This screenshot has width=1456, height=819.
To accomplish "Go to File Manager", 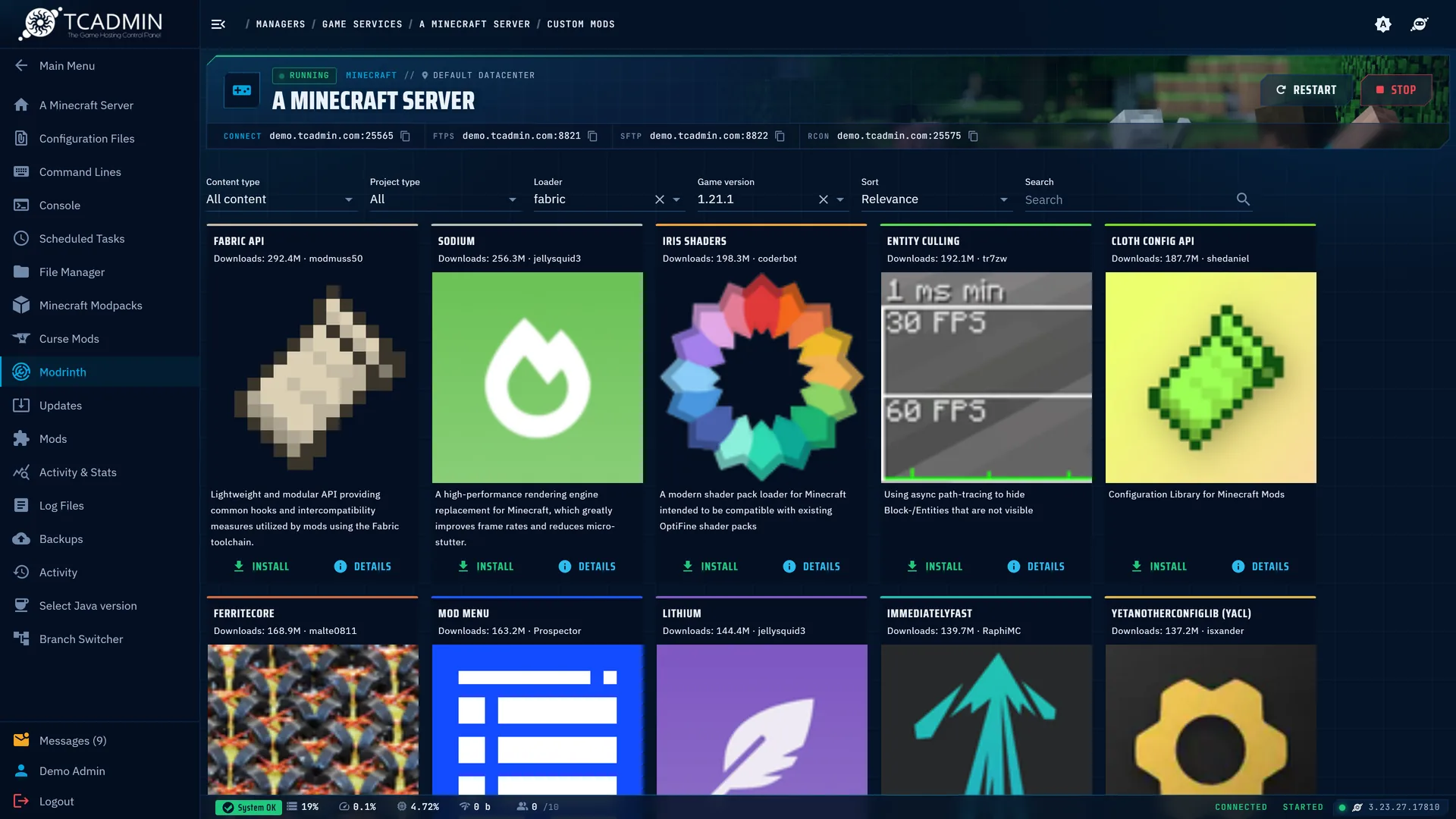I will (x=99, y=272).
